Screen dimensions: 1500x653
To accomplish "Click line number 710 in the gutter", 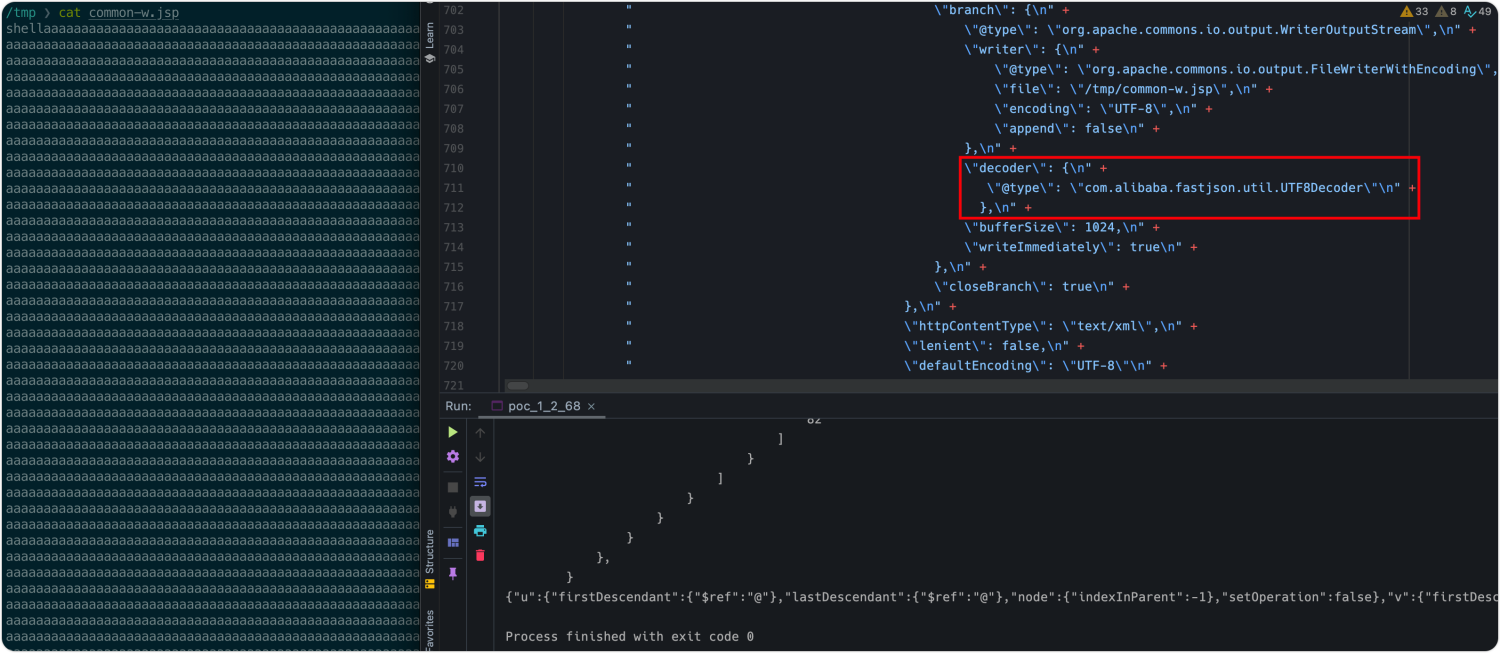I will pyautogui.click(x=453, y=168).
